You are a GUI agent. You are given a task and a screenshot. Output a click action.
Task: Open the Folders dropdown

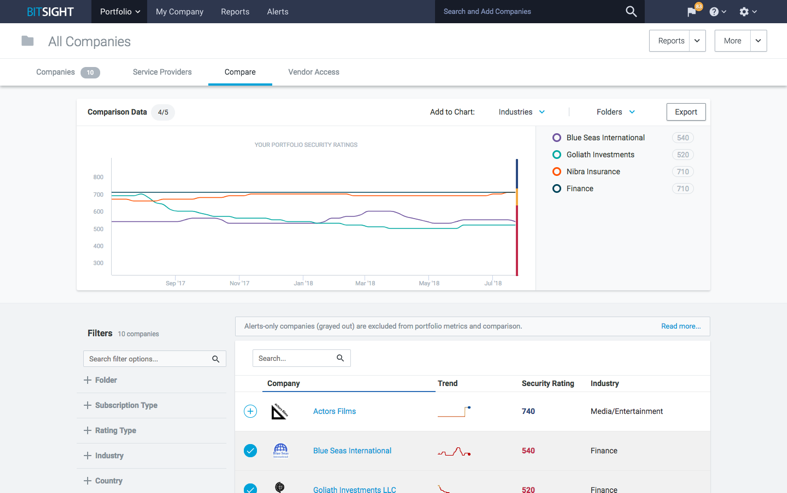pos(615,112)
